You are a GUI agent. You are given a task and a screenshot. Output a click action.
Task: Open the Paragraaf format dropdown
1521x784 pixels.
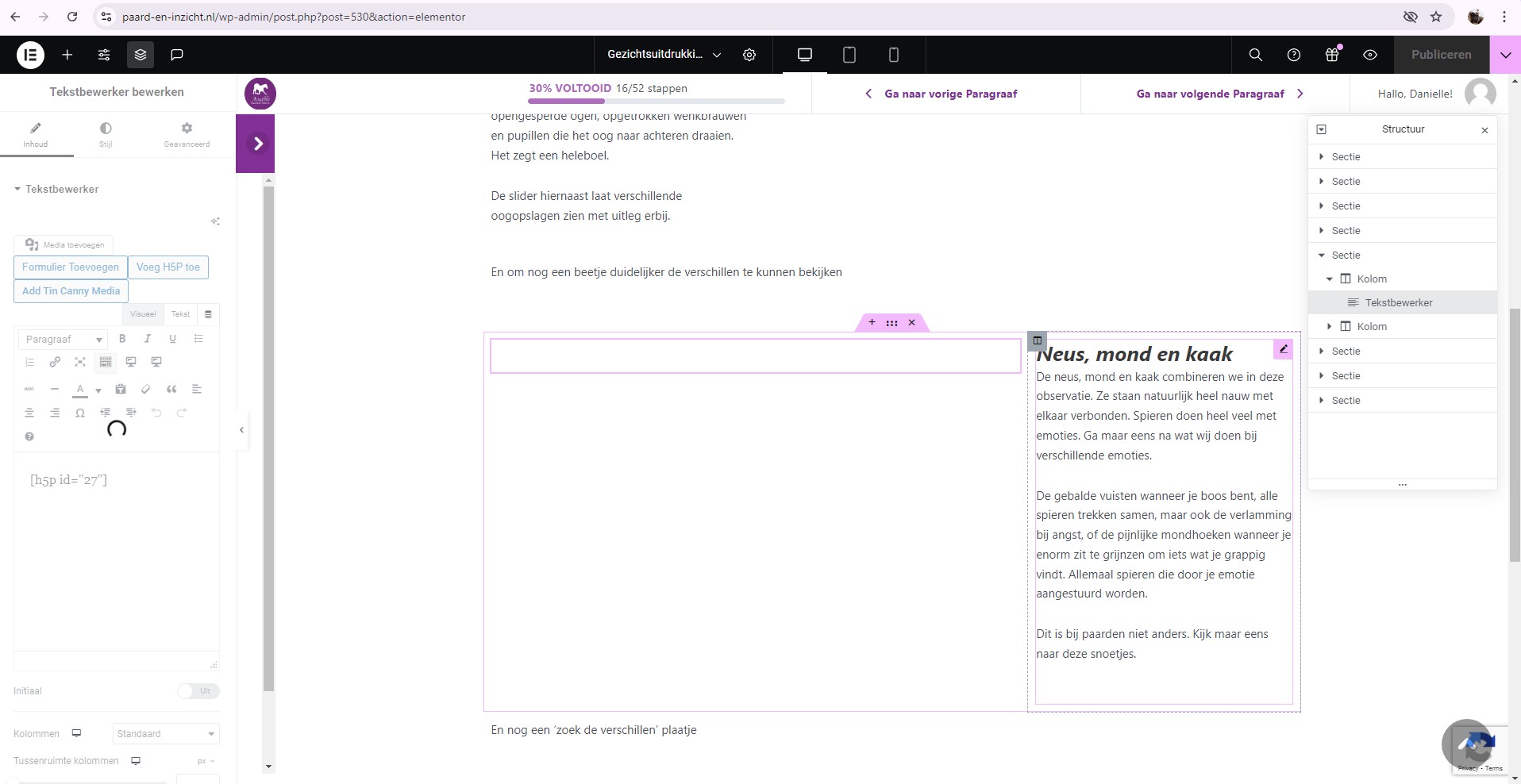63,339
